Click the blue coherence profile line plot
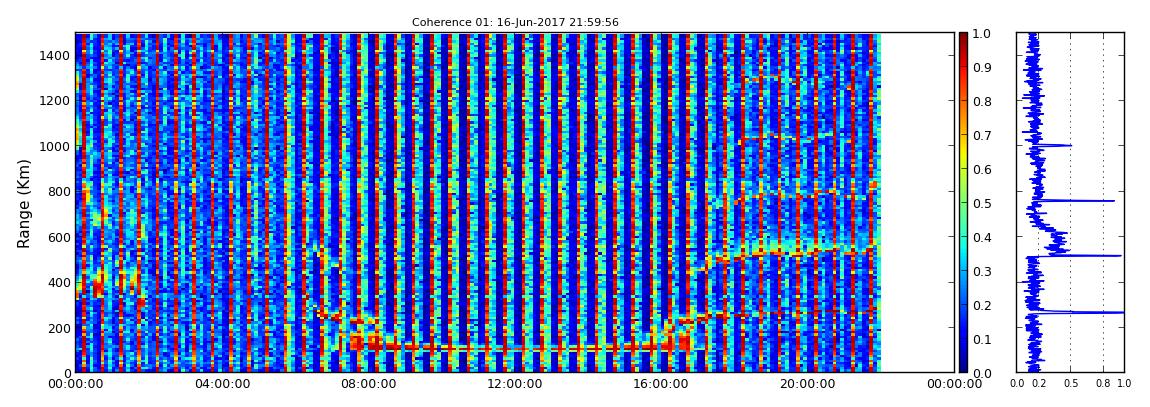This screenshot has height=407, width=1150. coord(1070,202)
